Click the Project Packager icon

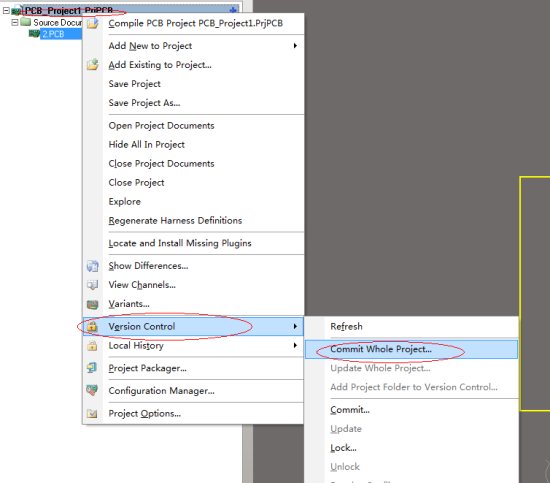[92, 368]
